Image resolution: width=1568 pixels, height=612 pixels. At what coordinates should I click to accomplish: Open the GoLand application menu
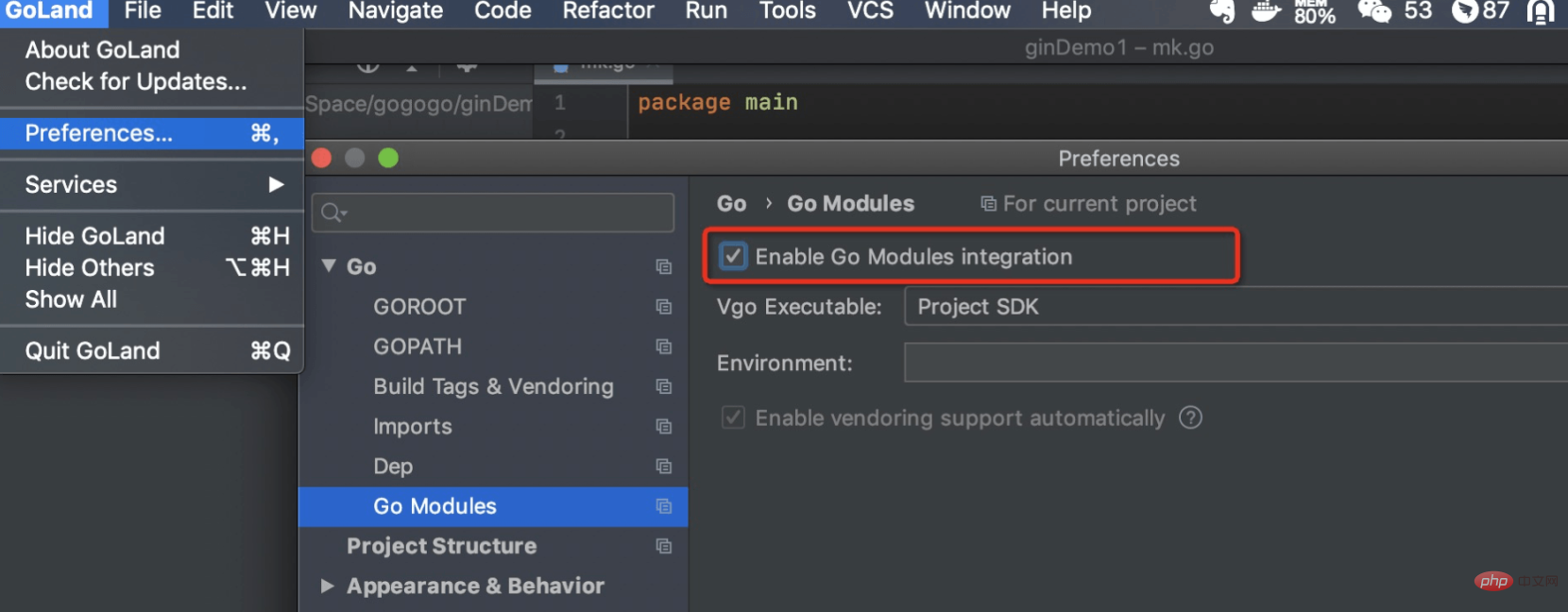click(49, 11)
